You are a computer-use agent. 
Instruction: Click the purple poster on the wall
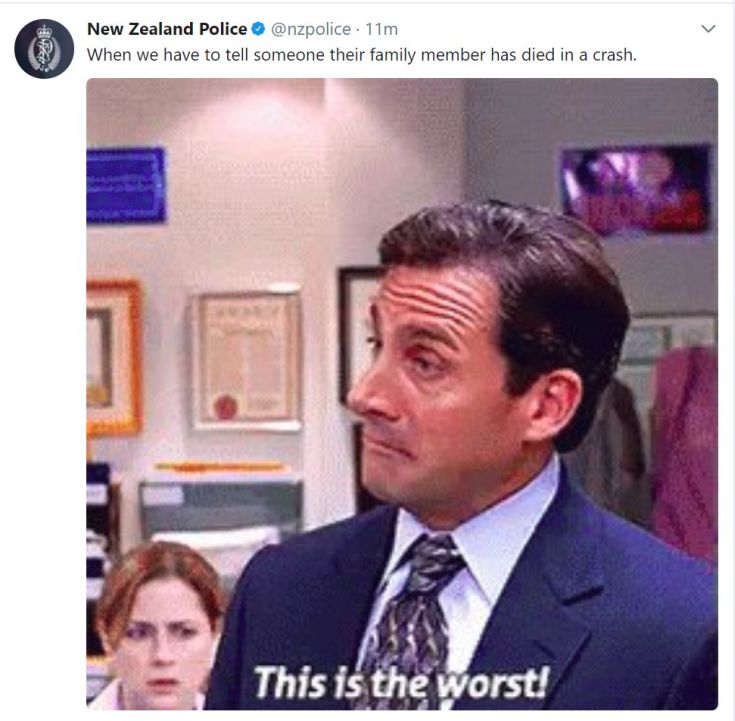pyautogui.click(x=637, y=189)
